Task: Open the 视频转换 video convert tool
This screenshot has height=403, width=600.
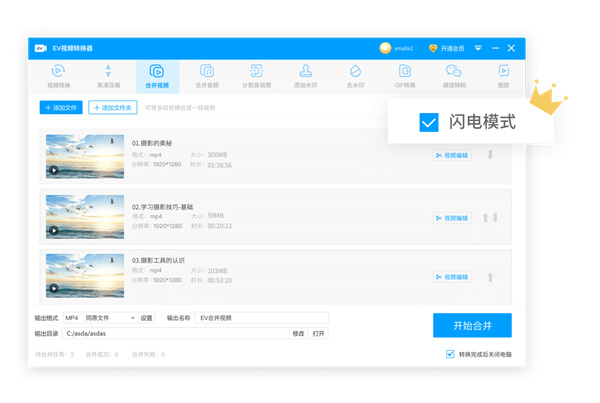Action: pyautogui.click(x=58, y=77)
